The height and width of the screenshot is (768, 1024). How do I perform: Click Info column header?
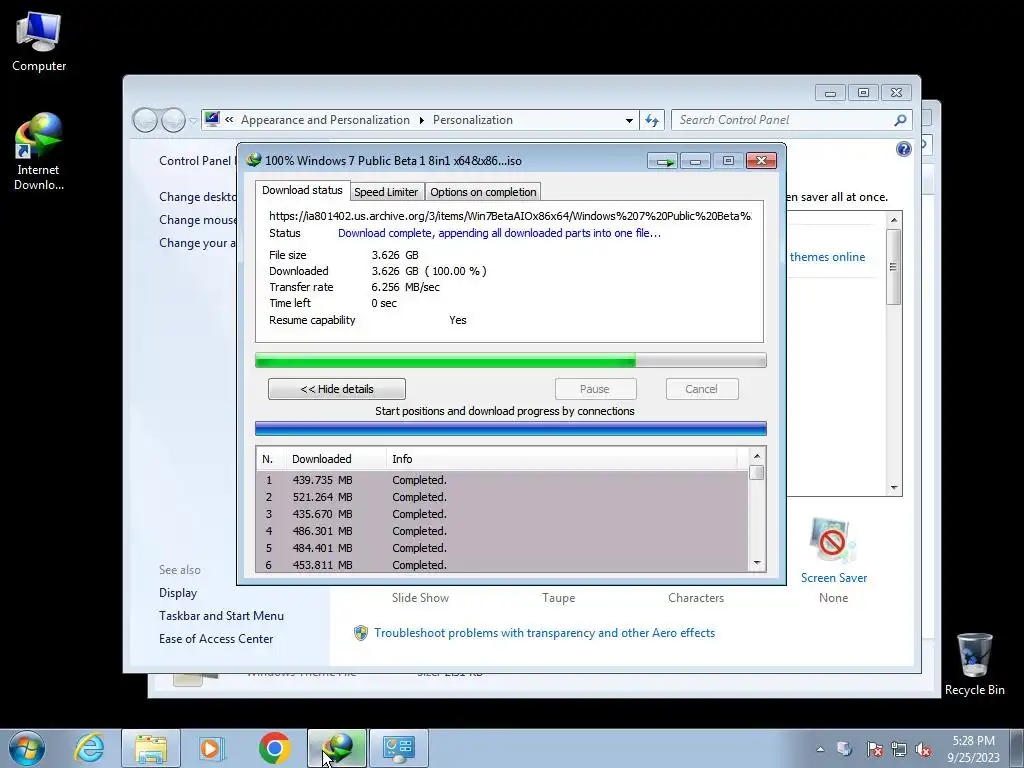pyautogui.click(x=562, y=459)
